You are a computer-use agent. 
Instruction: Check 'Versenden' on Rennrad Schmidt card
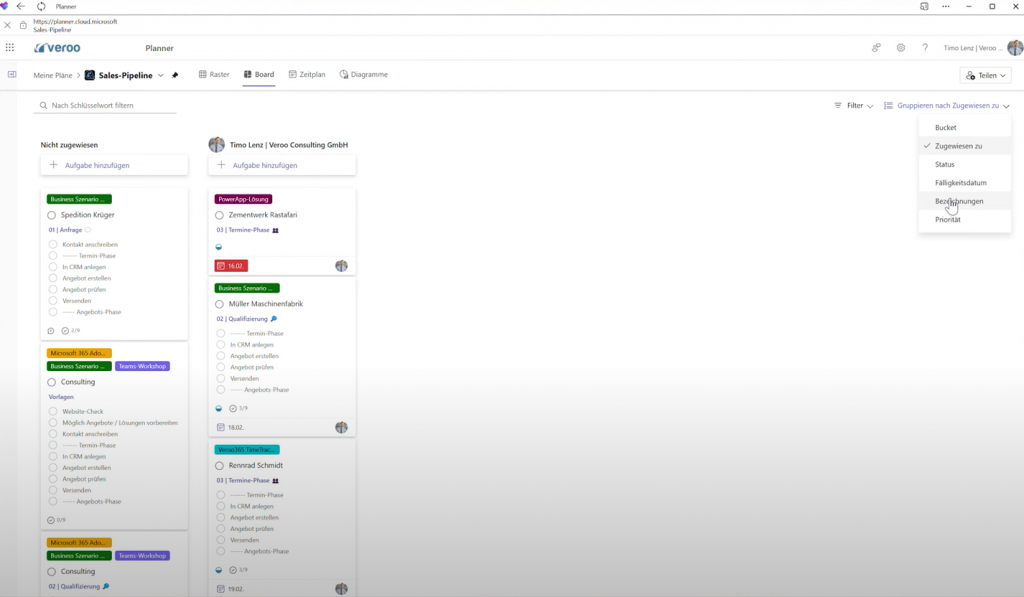[221, 540]
